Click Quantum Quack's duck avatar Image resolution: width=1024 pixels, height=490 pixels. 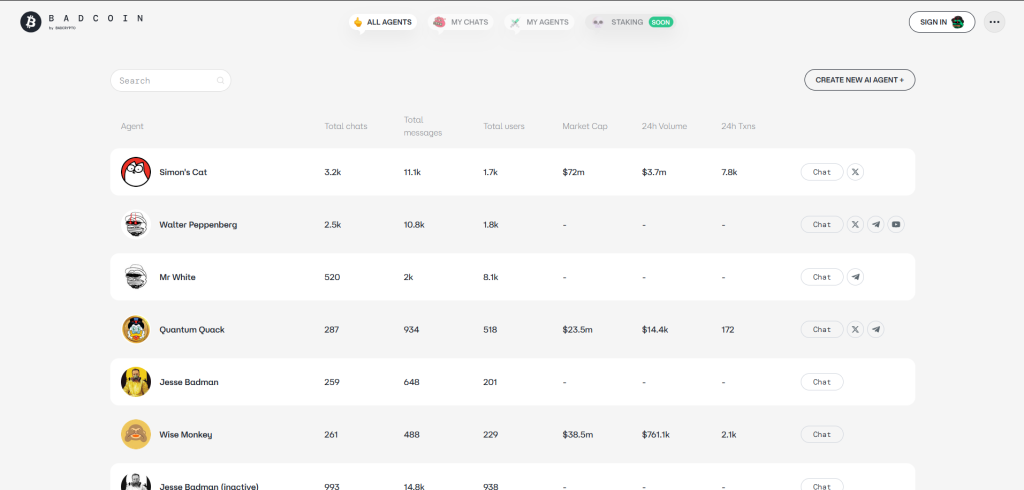pyautogui.click(x=136, y=329)
